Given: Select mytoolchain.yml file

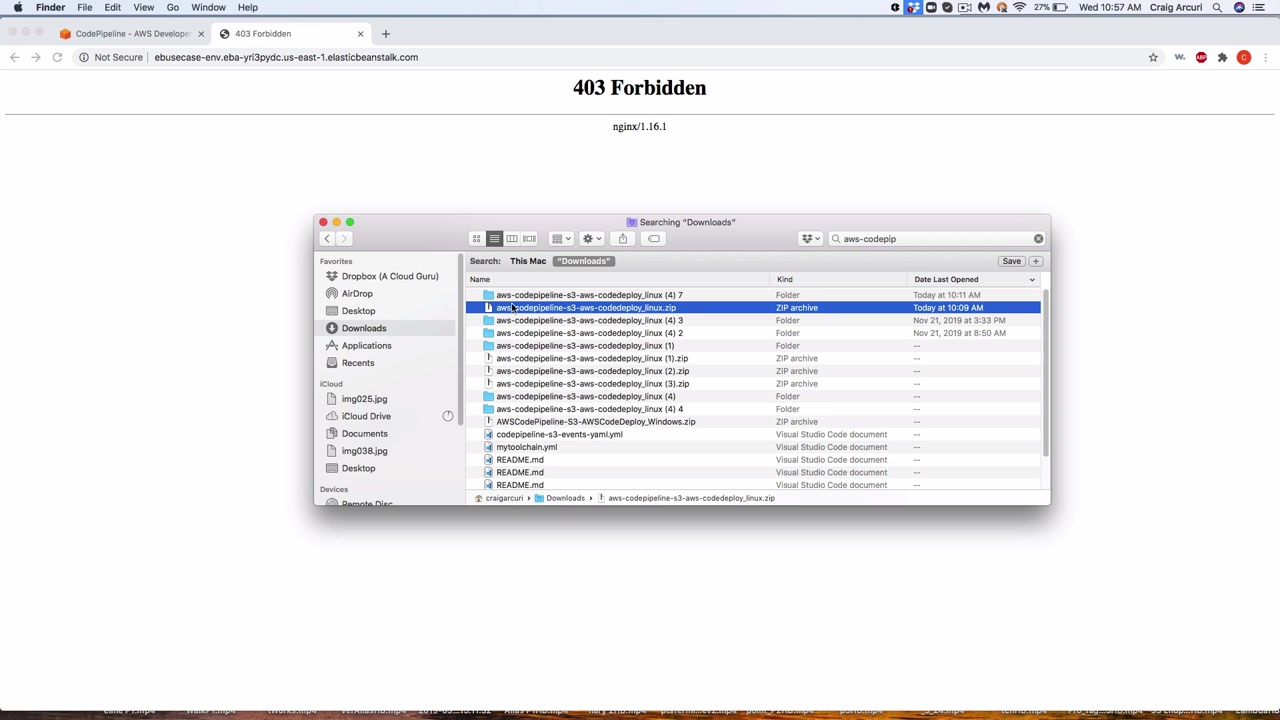Looking at the screenshot, I should (x=753, y=447).
